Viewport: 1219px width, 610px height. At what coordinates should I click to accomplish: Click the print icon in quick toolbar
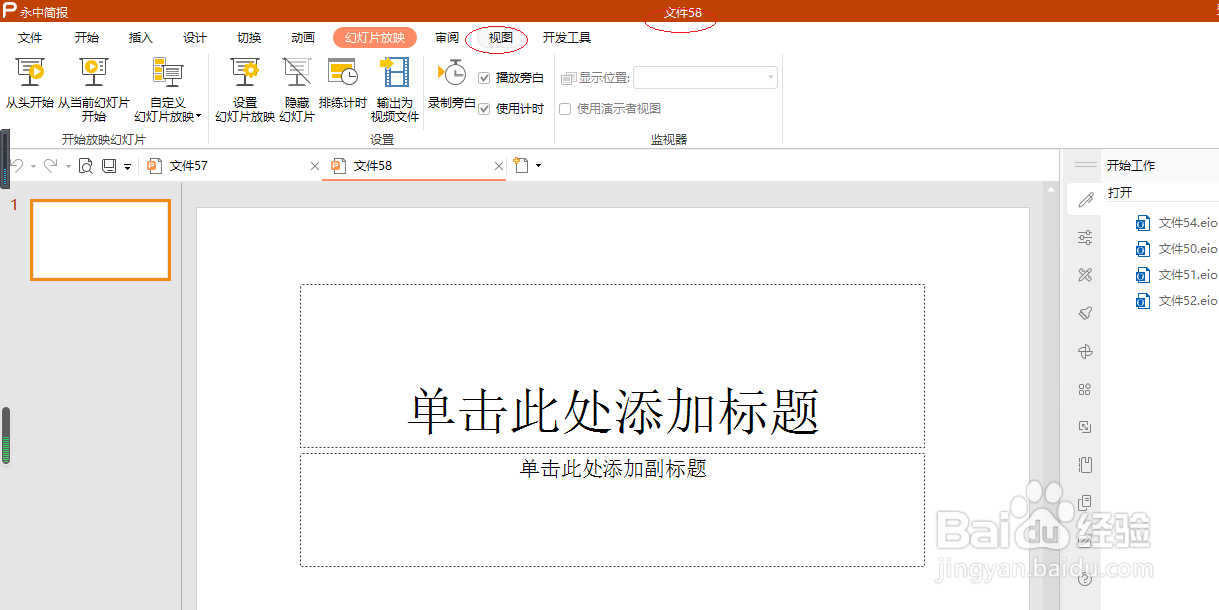[x=109, y=166]
